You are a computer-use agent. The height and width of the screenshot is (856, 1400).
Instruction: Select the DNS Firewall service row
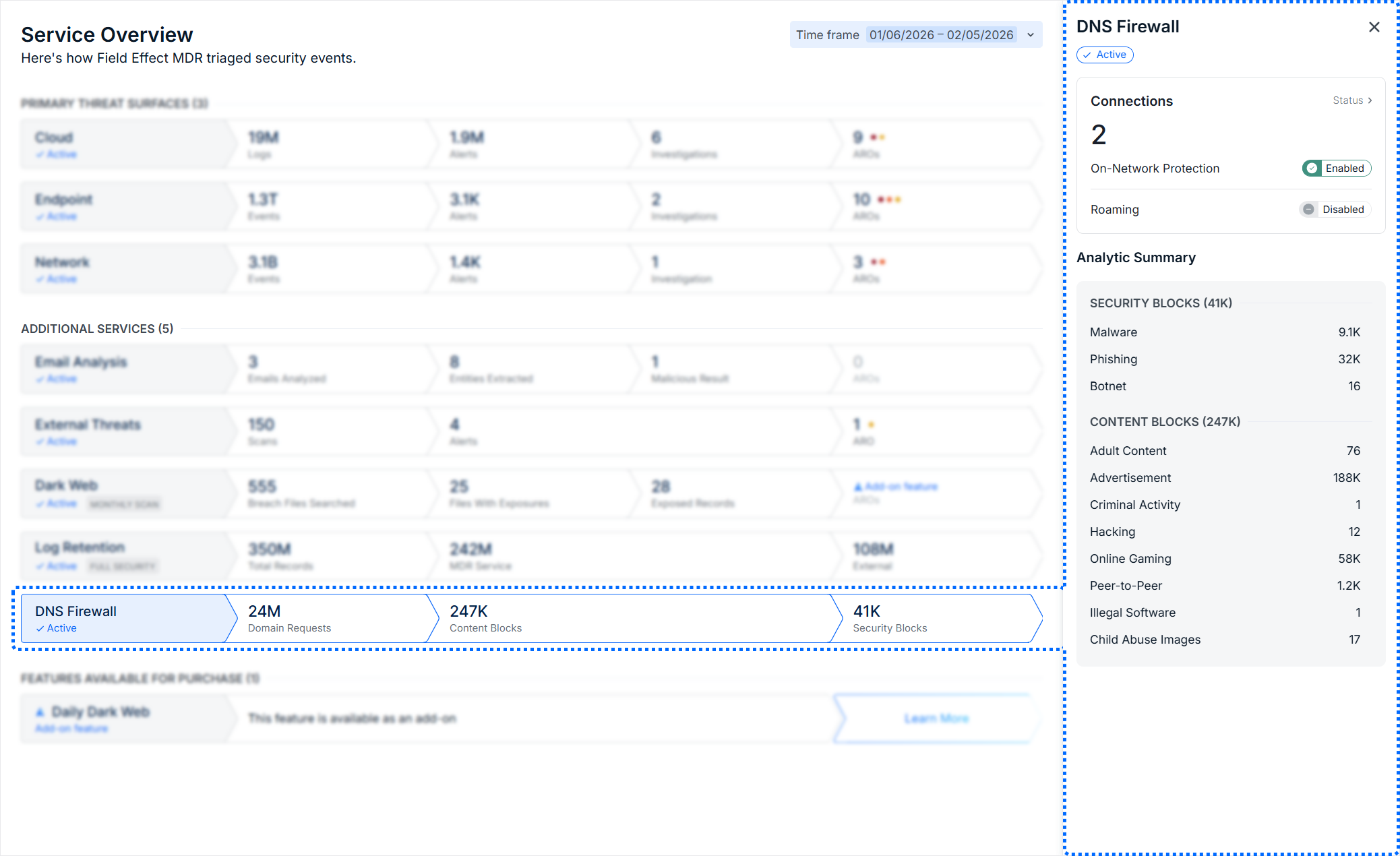[125, 618]
